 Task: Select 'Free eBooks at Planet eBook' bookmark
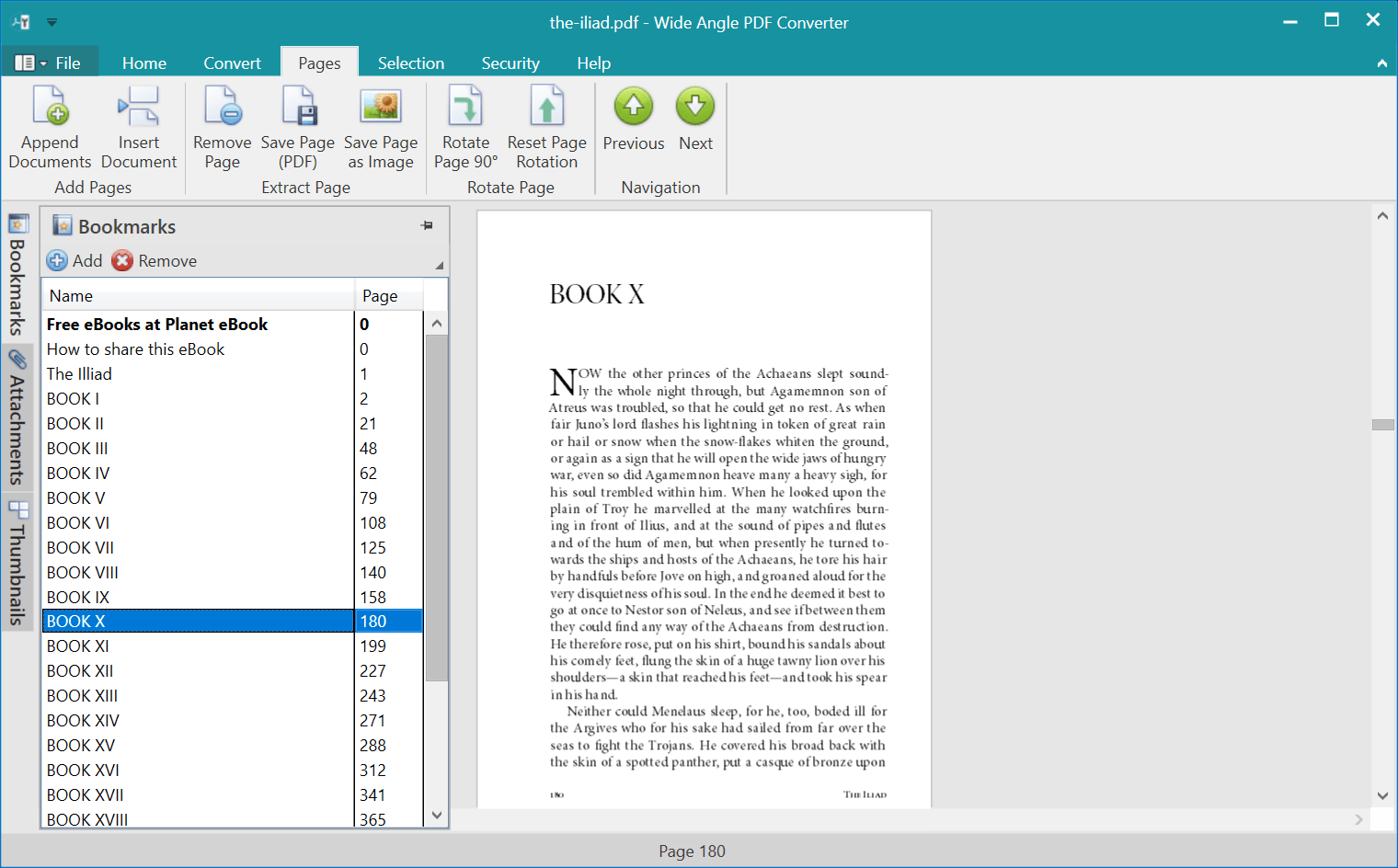tap(199, 324)
